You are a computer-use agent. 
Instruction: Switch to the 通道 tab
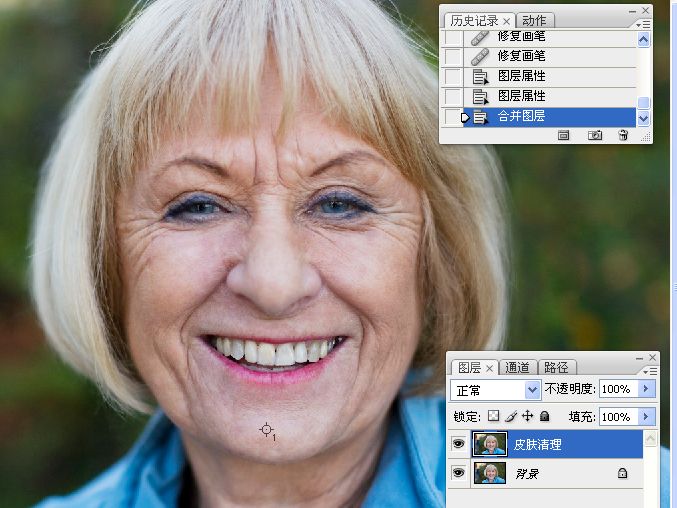click(517, 367)
